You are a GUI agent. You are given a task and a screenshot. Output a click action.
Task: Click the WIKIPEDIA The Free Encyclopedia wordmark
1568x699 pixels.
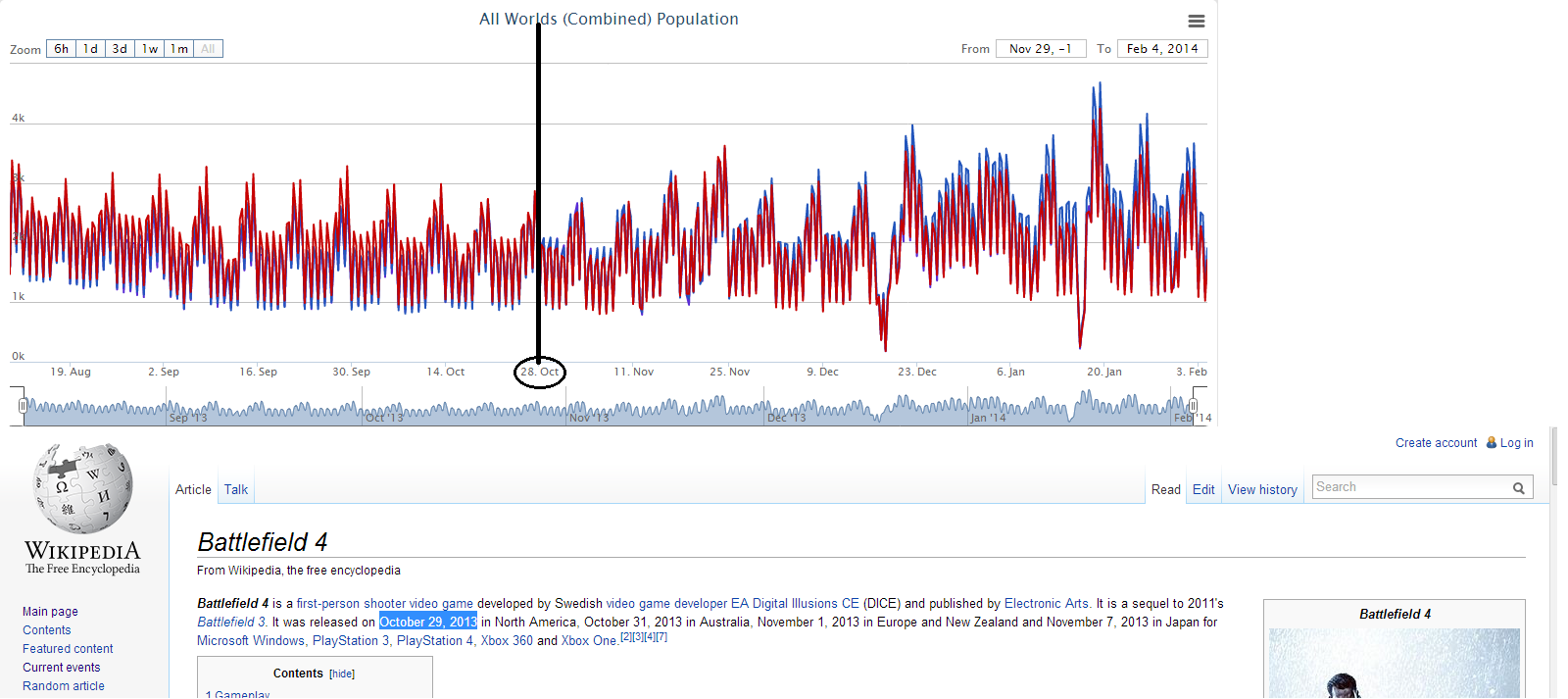click(83, 557)
